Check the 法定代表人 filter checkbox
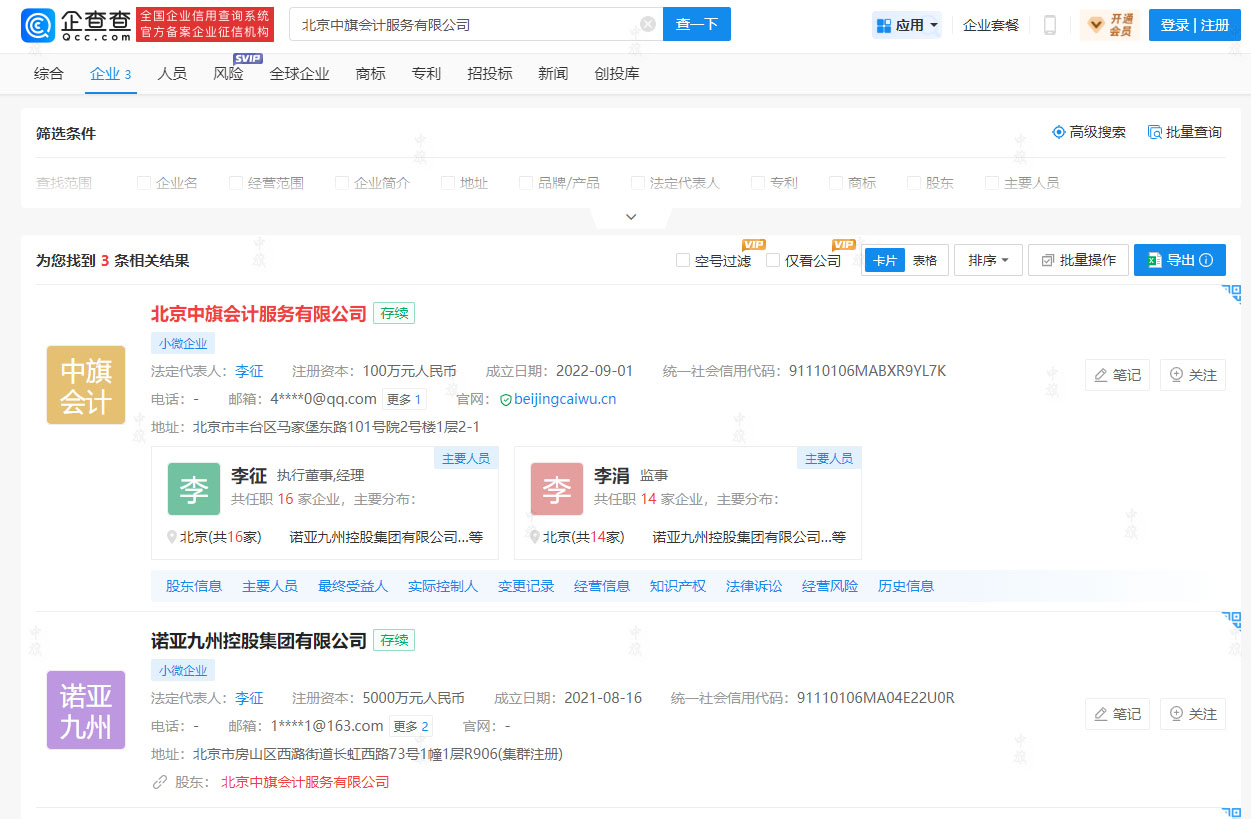This screenshot has width=1251, height=819. pos(637,182)
